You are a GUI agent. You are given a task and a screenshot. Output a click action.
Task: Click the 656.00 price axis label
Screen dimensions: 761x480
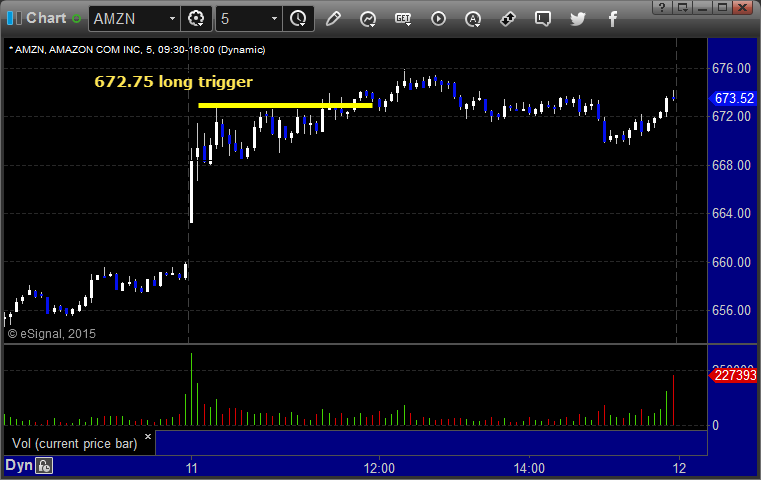(731, 310)
